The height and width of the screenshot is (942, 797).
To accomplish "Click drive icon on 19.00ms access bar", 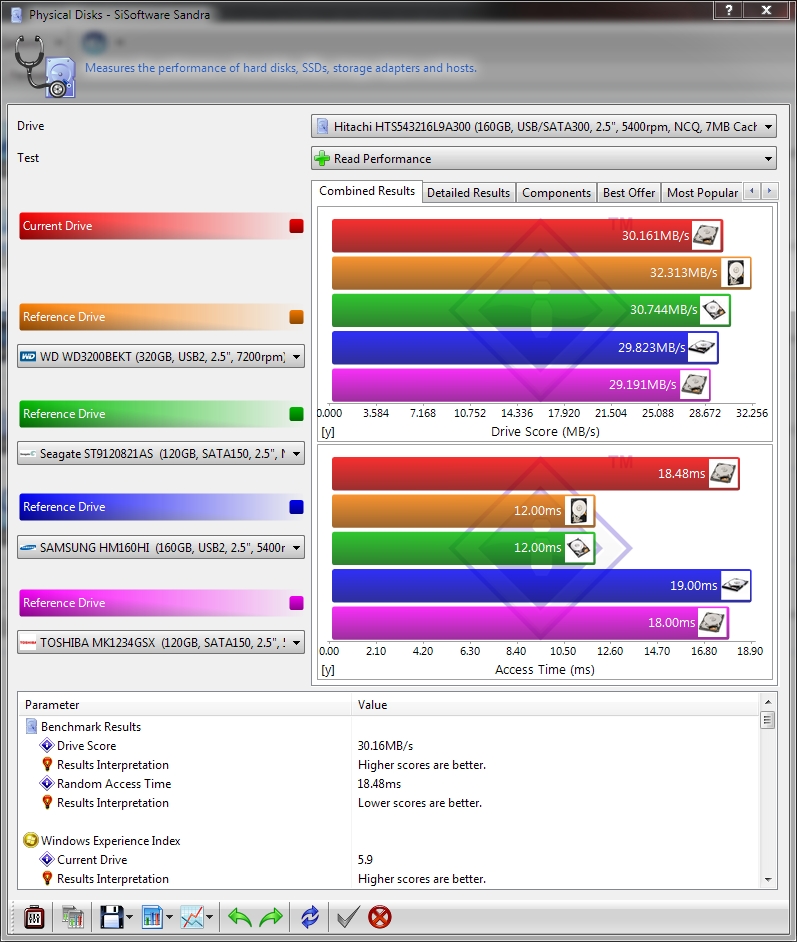I will (735, 585).
